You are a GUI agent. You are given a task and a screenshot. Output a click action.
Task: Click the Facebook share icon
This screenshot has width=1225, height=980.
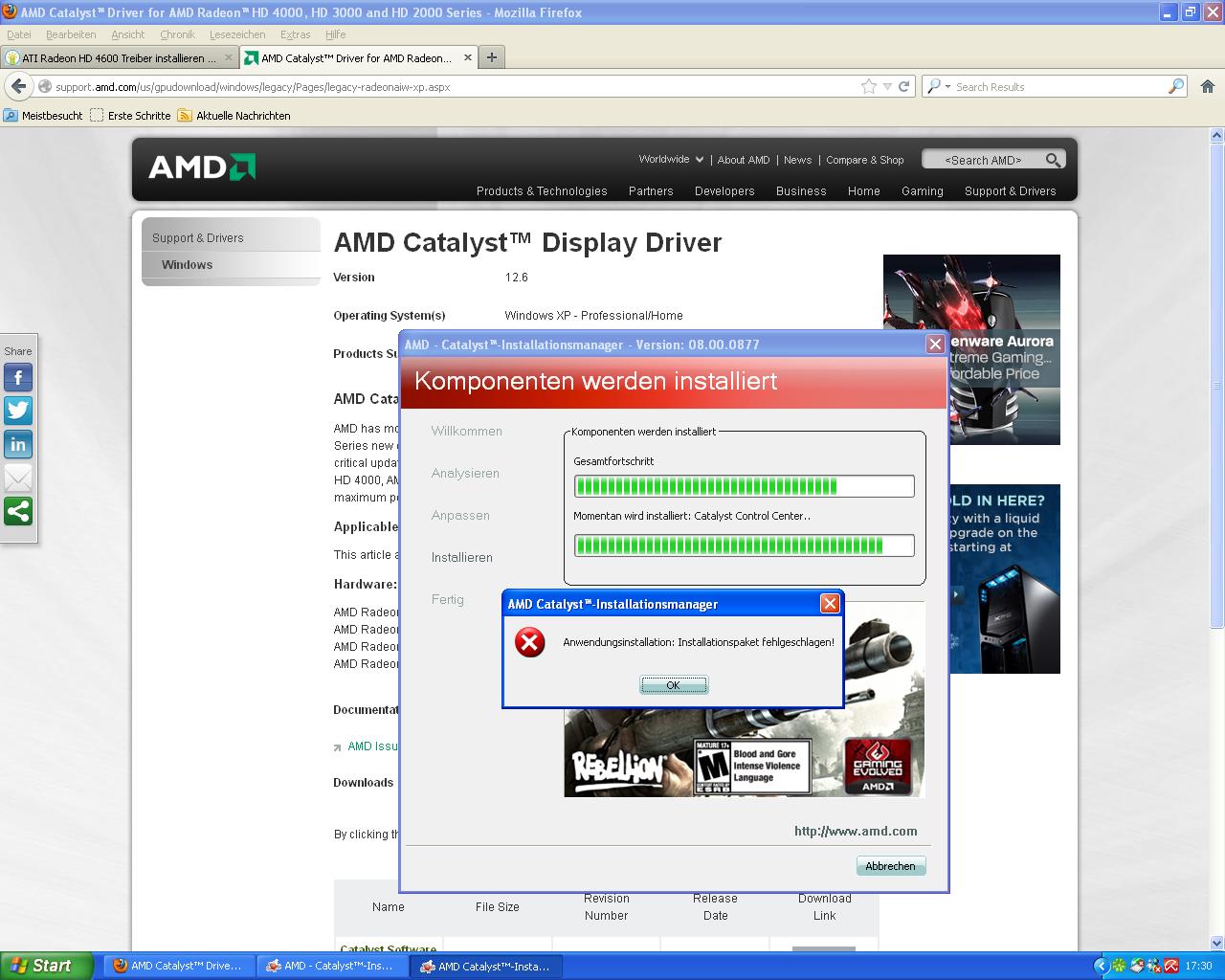(18, 377)
